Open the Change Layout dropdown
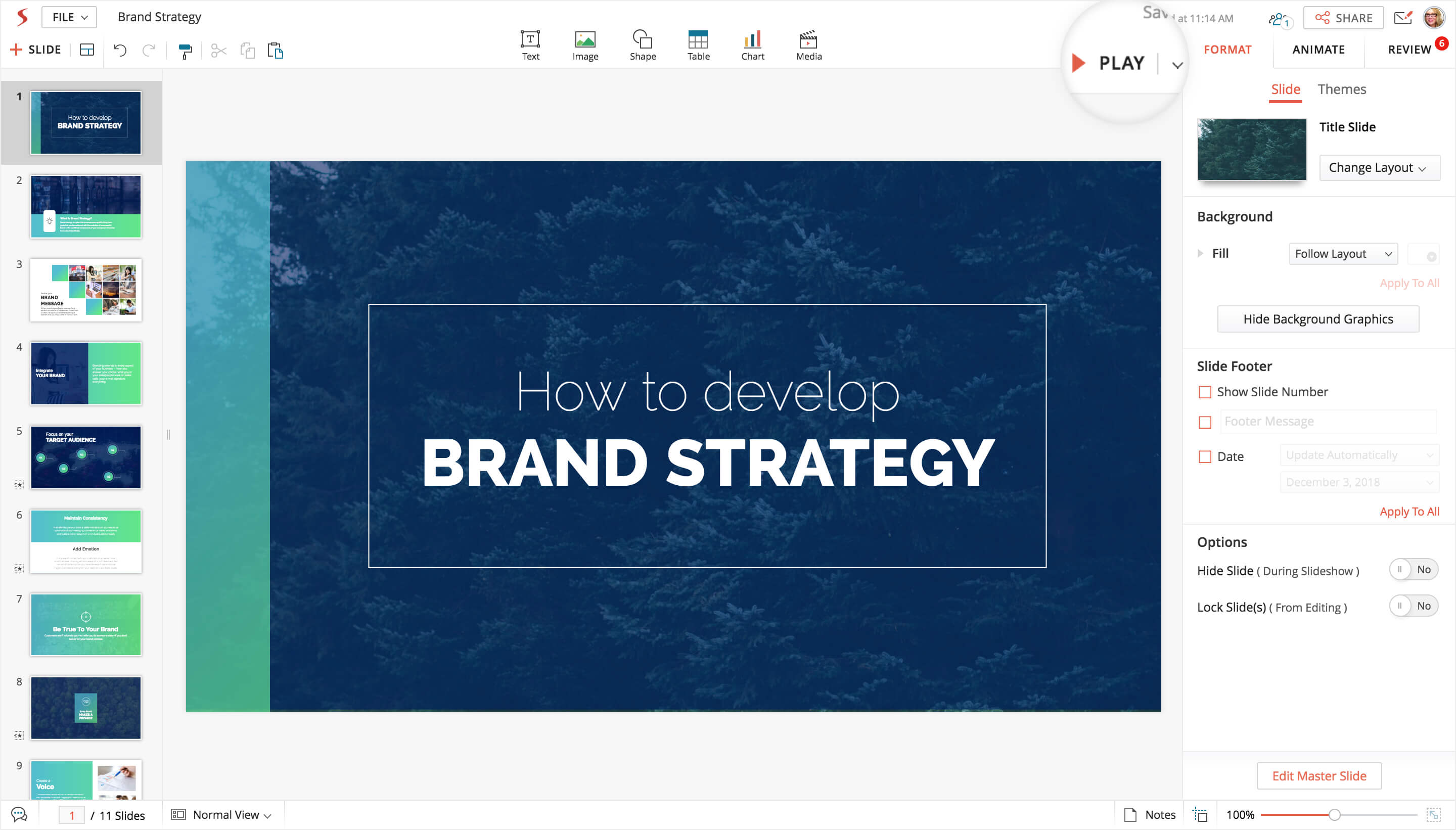The image size is (1456, 830). pyautogui.click(x=1379, y=168)
